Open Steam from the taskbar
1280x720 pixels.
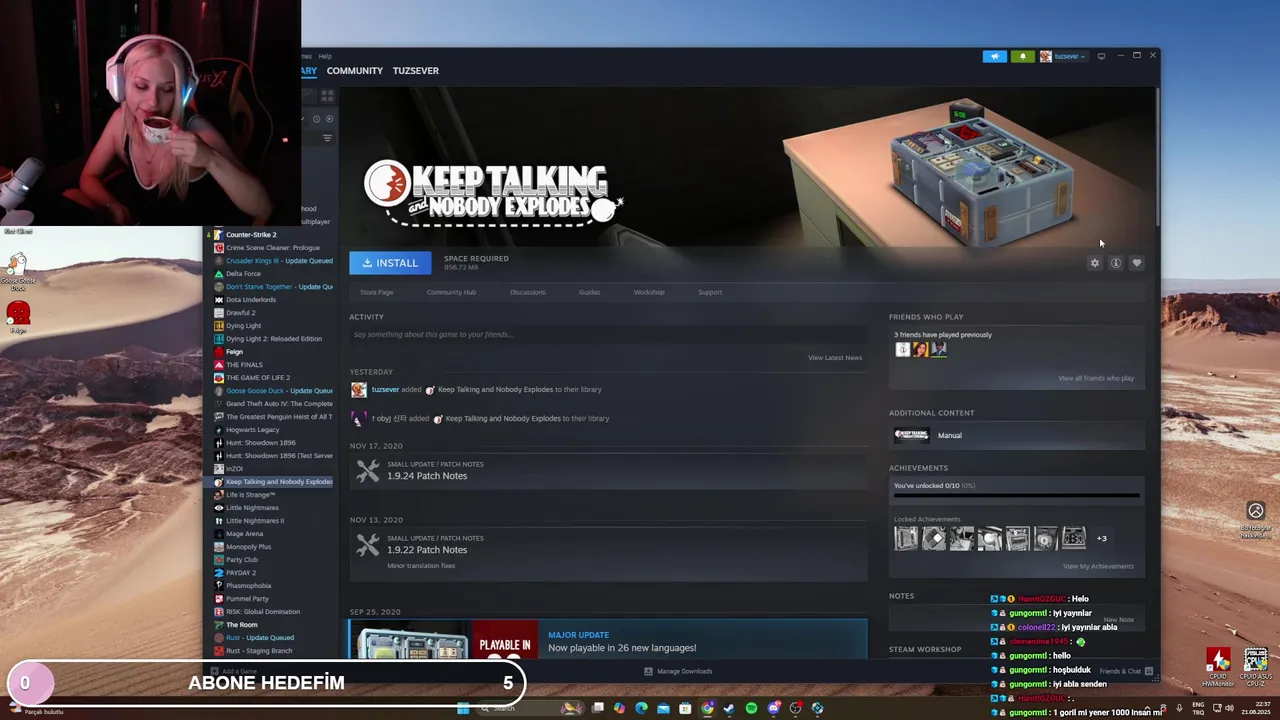click(x=729, y=708)
